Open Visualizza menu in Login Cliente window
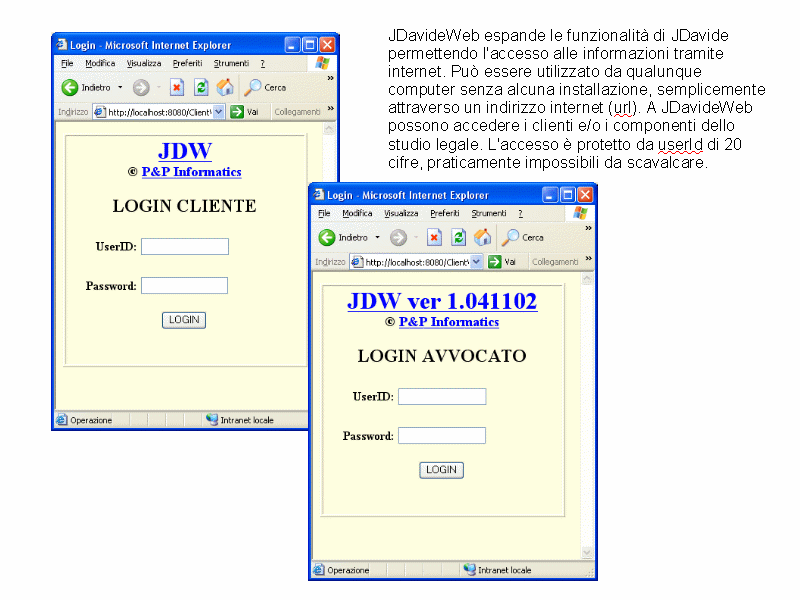The height and width of the screenshot is (600, 800). click(144, 63)
